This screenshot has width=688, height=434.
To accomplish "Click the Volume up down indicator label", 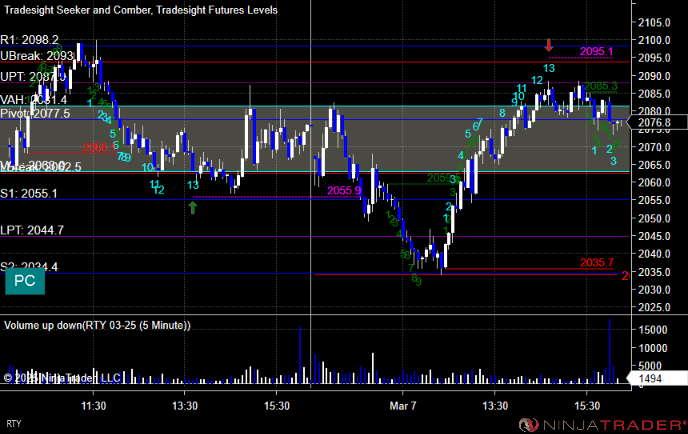I will 97,325.
